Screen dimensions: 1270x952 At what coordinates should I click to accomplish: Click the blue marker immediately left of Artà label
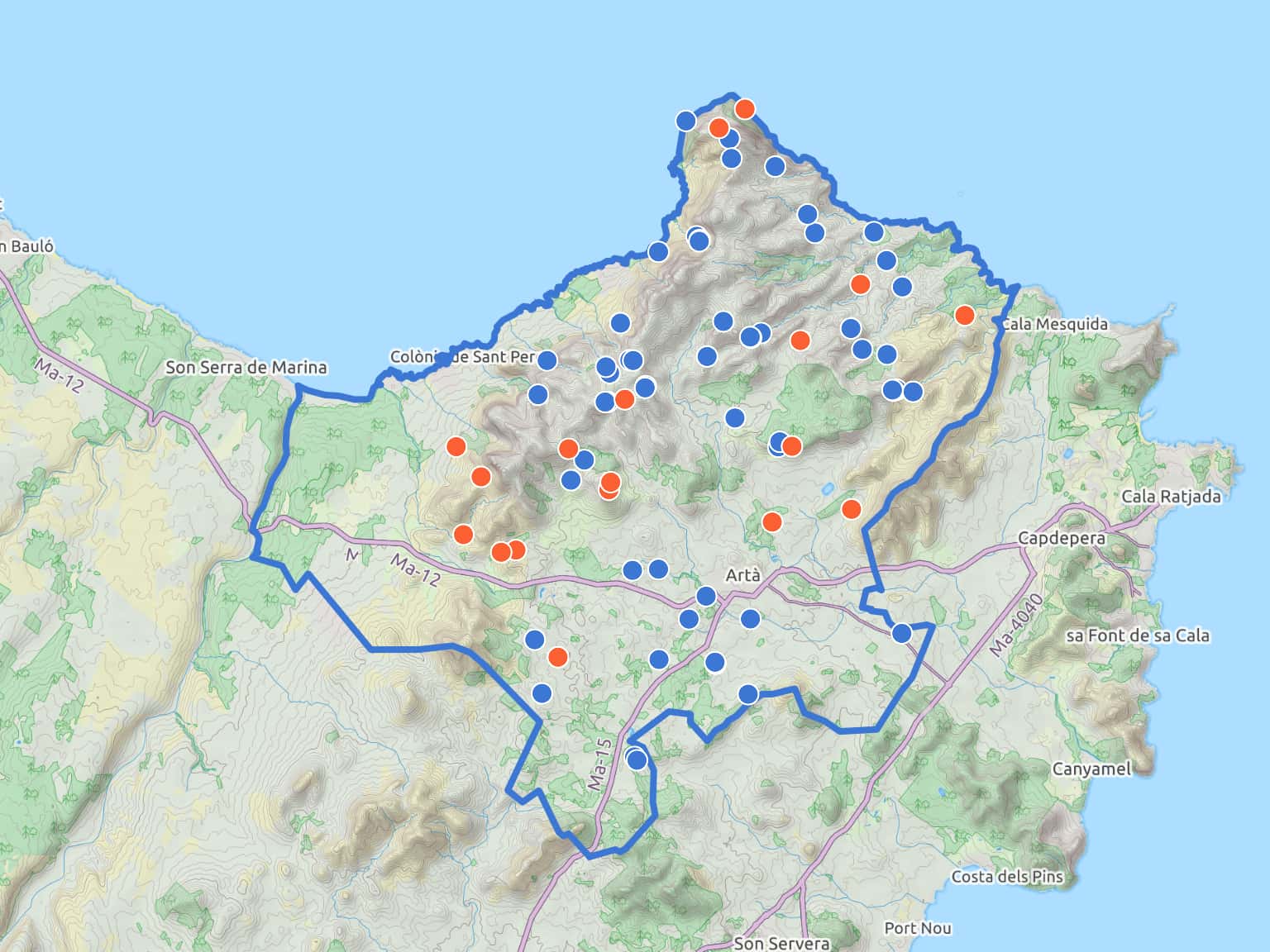706,597
